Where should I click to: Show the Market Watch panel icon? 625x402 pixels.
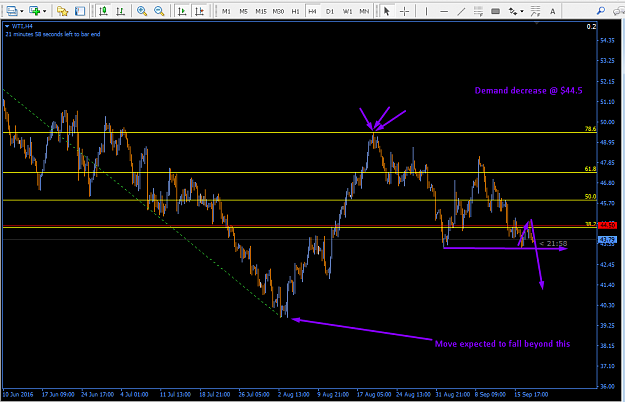coord(80,11)
